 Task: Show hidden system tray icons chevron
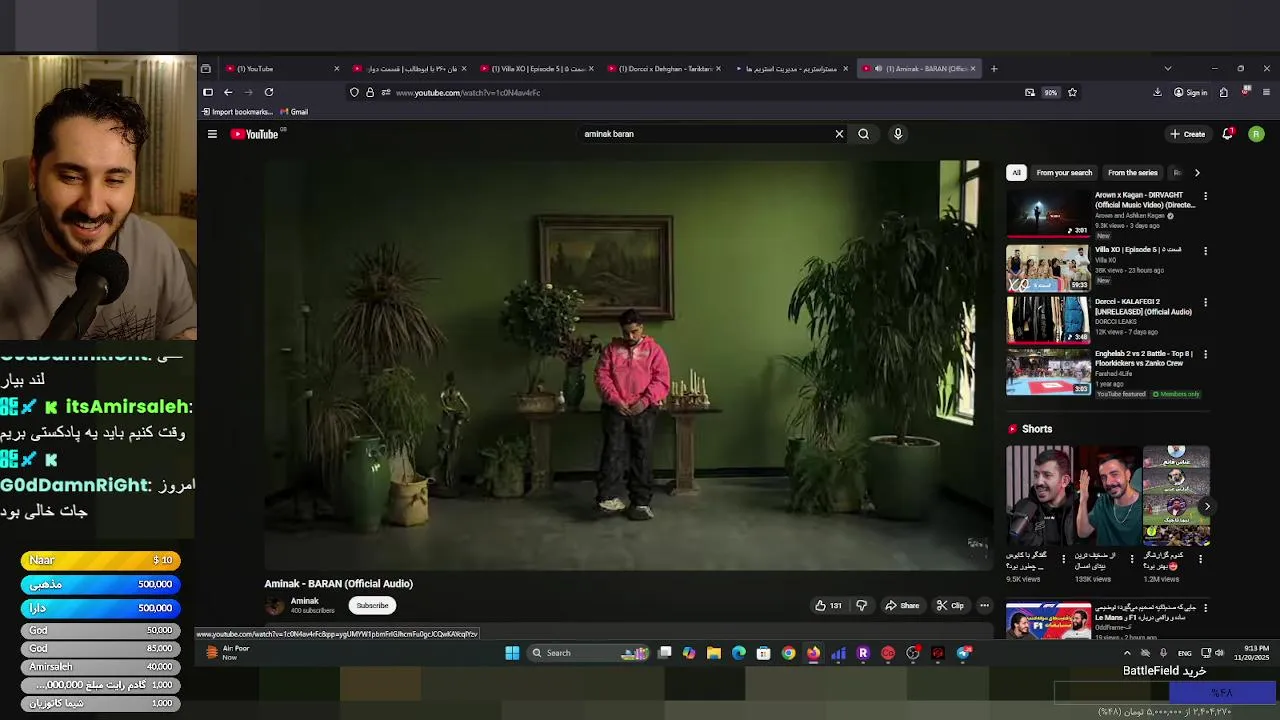(x=1127, y=653)
